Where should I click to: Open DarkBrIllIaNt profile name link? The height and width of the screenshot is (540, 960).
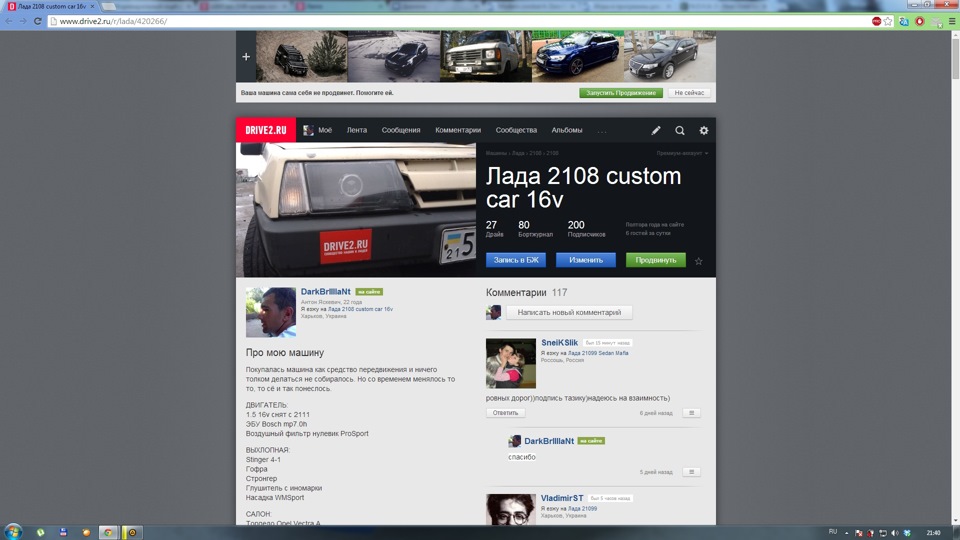tap(326, 291)
